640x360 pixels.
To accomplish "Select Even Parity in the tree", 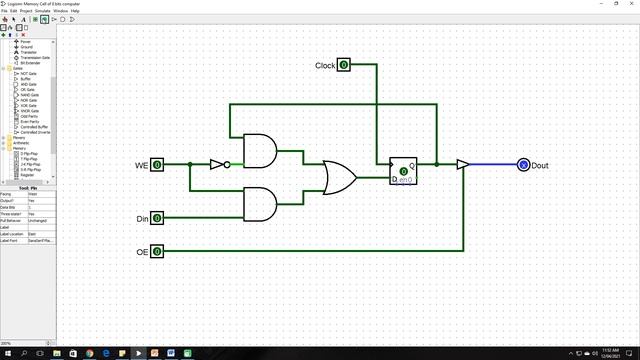I will pyautogui.click(x=30, y=121).
